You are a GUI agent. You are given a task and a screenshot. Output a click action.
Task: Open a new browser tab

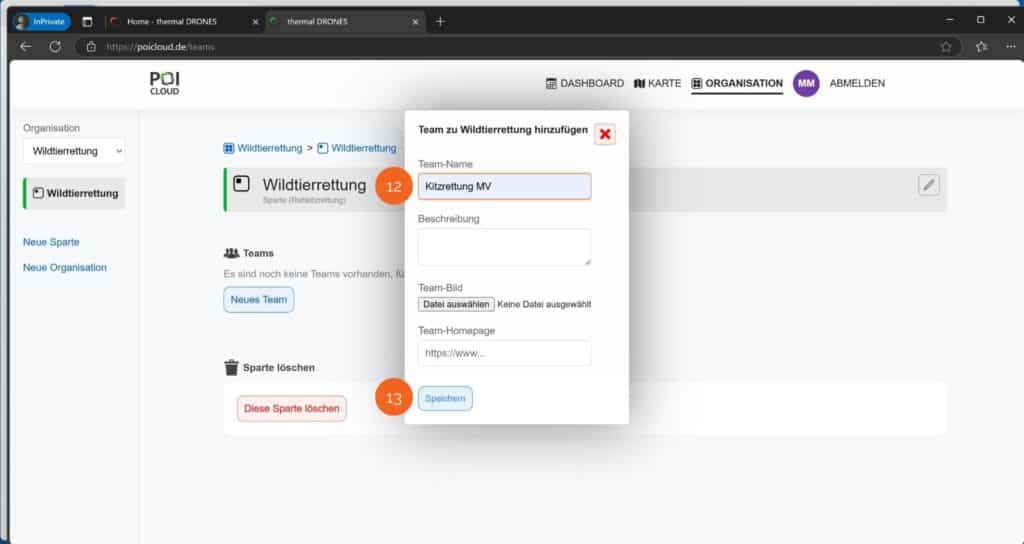(x=441, y=21)
